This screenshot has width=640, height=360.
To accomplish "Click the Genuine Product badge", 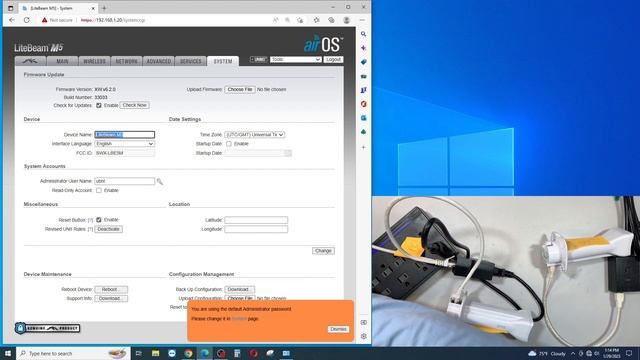I will click(x=48, y=328).
